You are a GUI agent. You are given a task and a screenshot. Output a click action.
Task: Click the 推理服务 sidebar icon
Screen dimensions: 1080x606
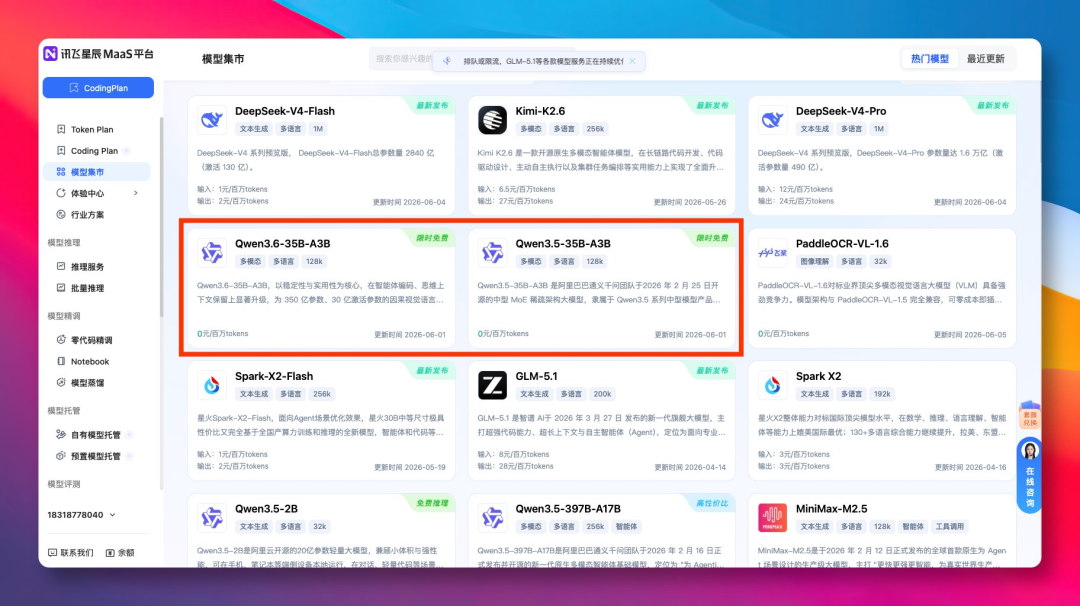pos(61,267)
